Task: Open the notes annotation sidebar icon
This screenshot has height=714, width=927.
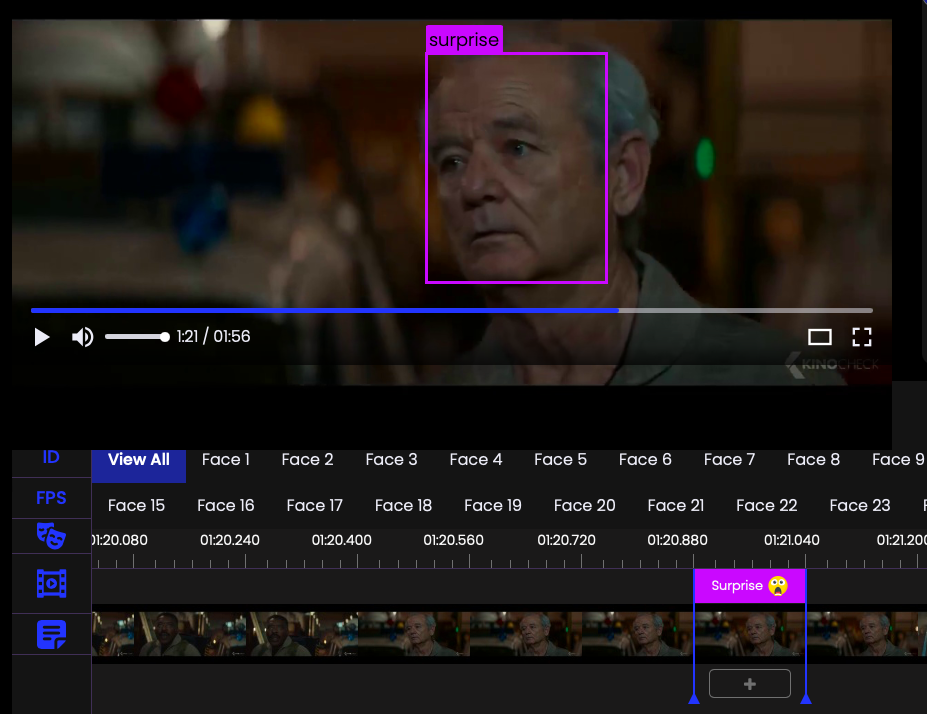Action: (51, 634)
